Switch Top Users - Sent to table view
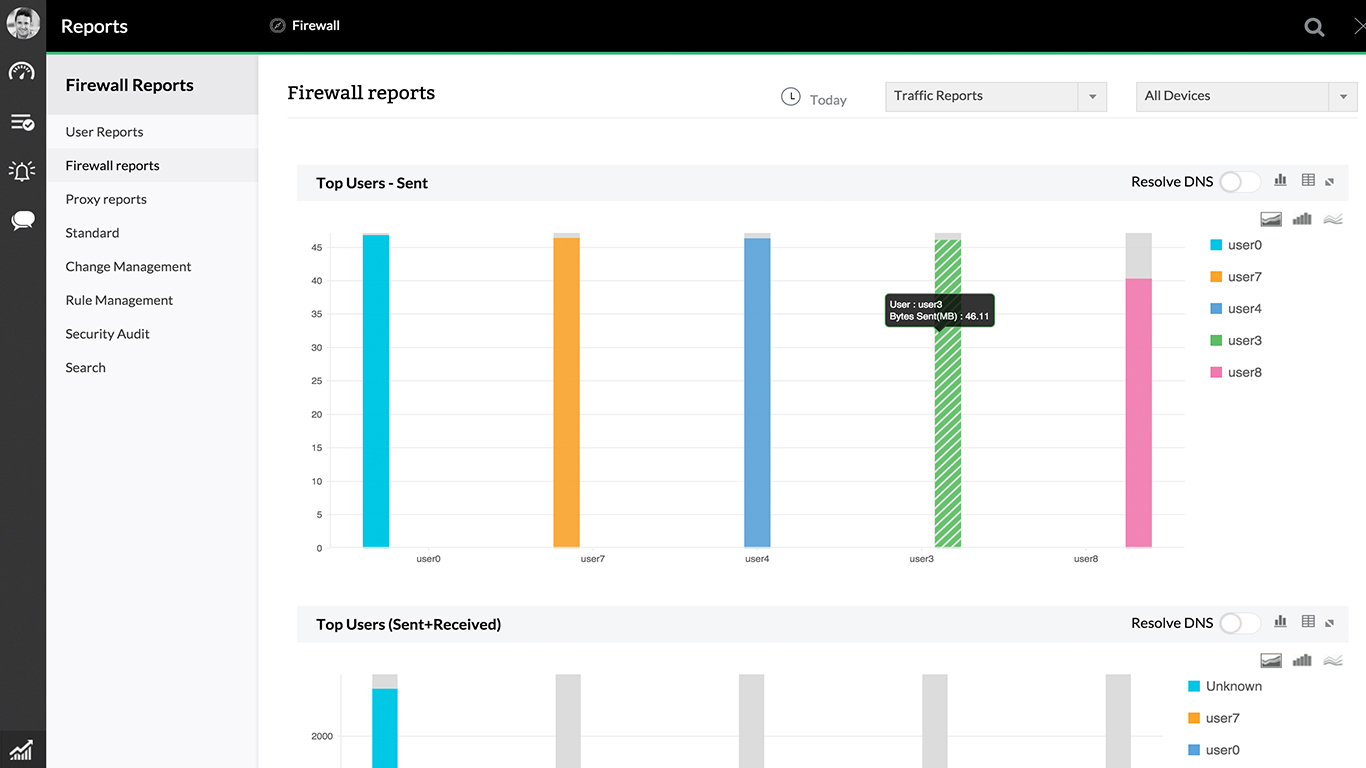The image size is (1366, 768). coord(1308,180)
